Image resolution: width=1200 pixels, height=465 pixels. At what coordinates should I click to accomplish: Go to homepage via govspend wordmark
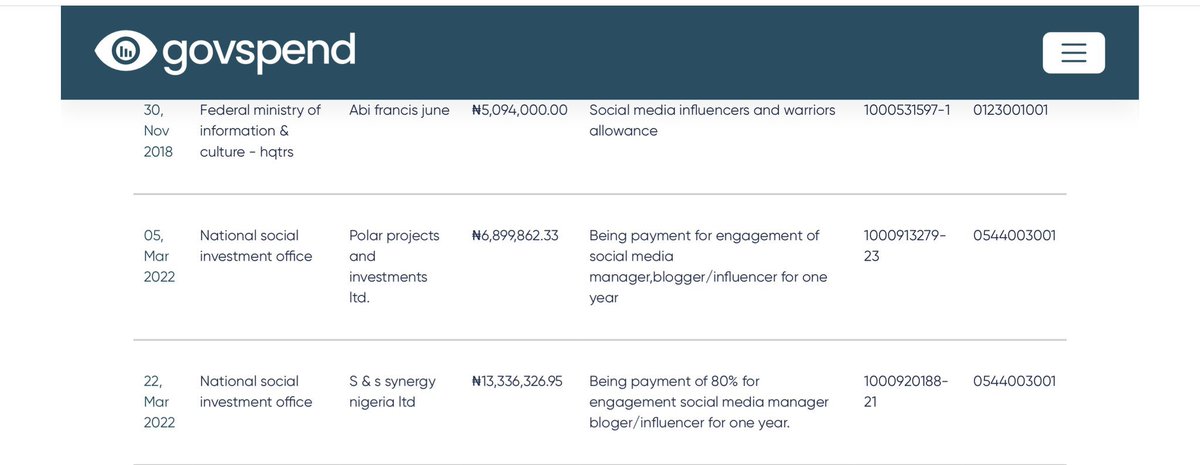click(259, 53)
